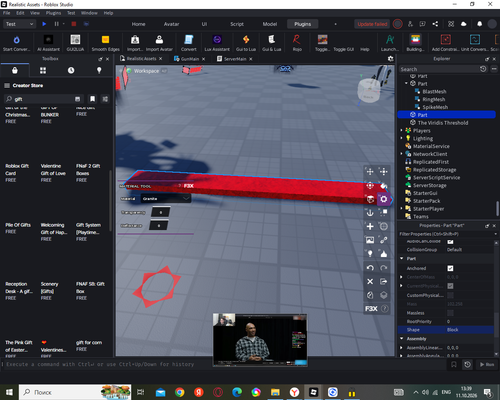The image size is (500, 400).
Task: Toggle the AudioCanCollide checkbox
Action: (450, 242)
